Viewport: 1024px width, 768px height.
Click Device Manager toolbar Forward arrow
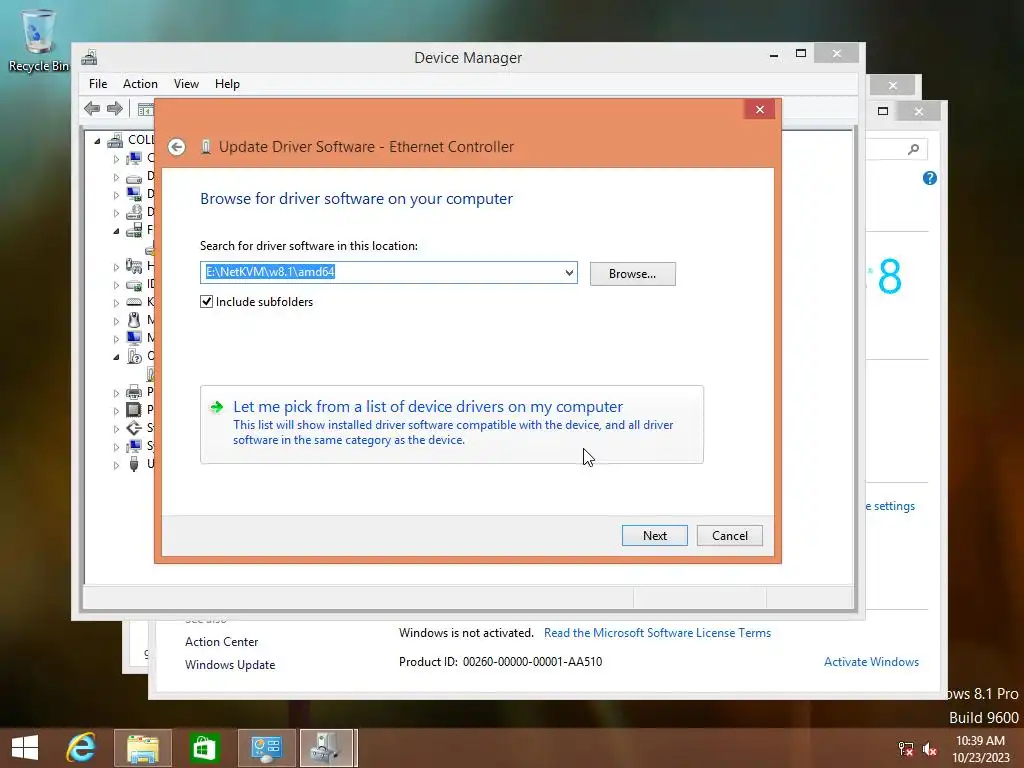click(x=115, y=108)
